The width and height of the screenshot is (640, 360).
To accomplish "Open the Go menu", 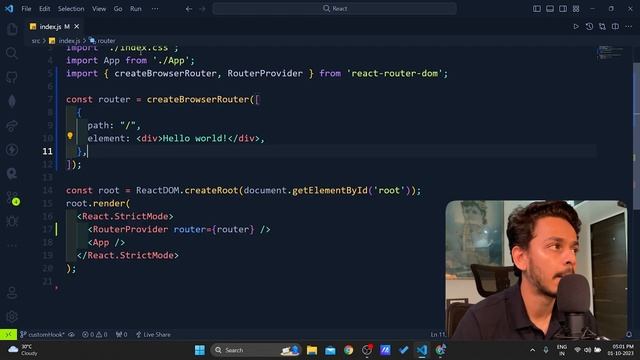I will coord(118,9).
